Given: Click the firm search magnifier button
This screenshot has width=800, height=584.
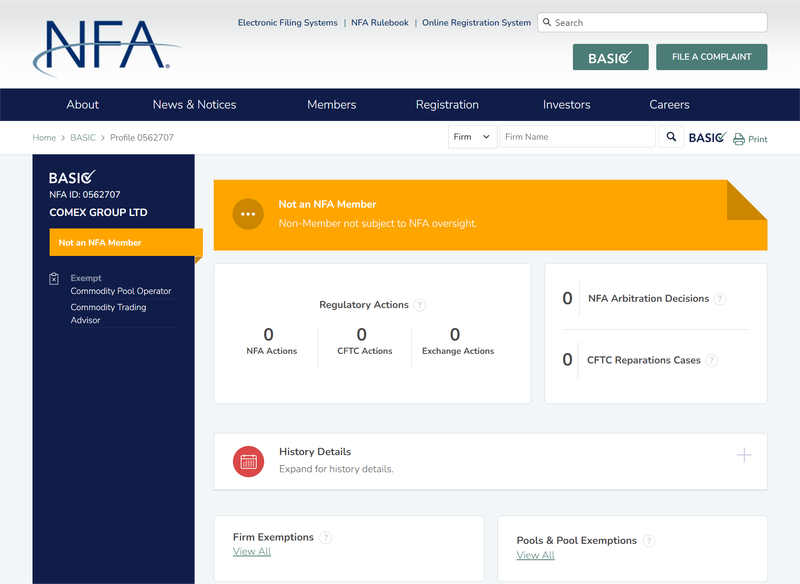Looking at the screenshot, I should tap(671, 137).
